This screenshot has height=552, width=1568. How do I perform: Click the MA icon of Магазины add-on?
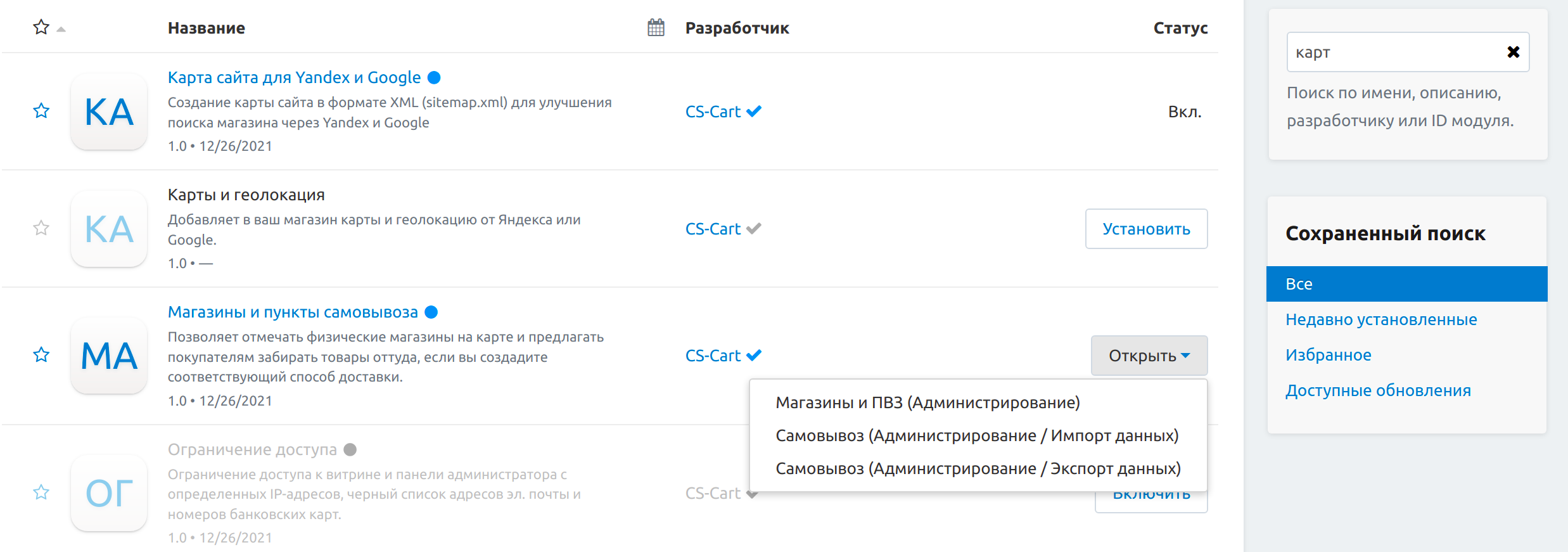[109, 356]
